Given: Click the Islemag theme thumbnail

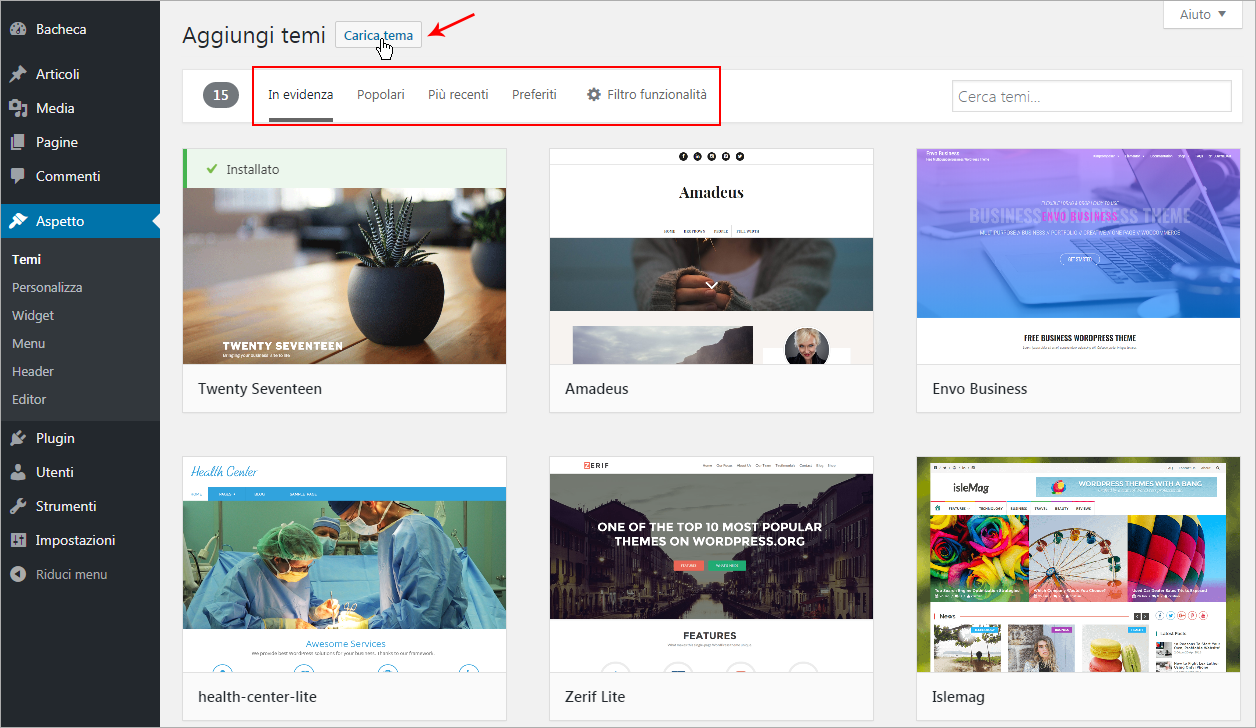Looking at the screenshot, I should [x=1078, y=564].
